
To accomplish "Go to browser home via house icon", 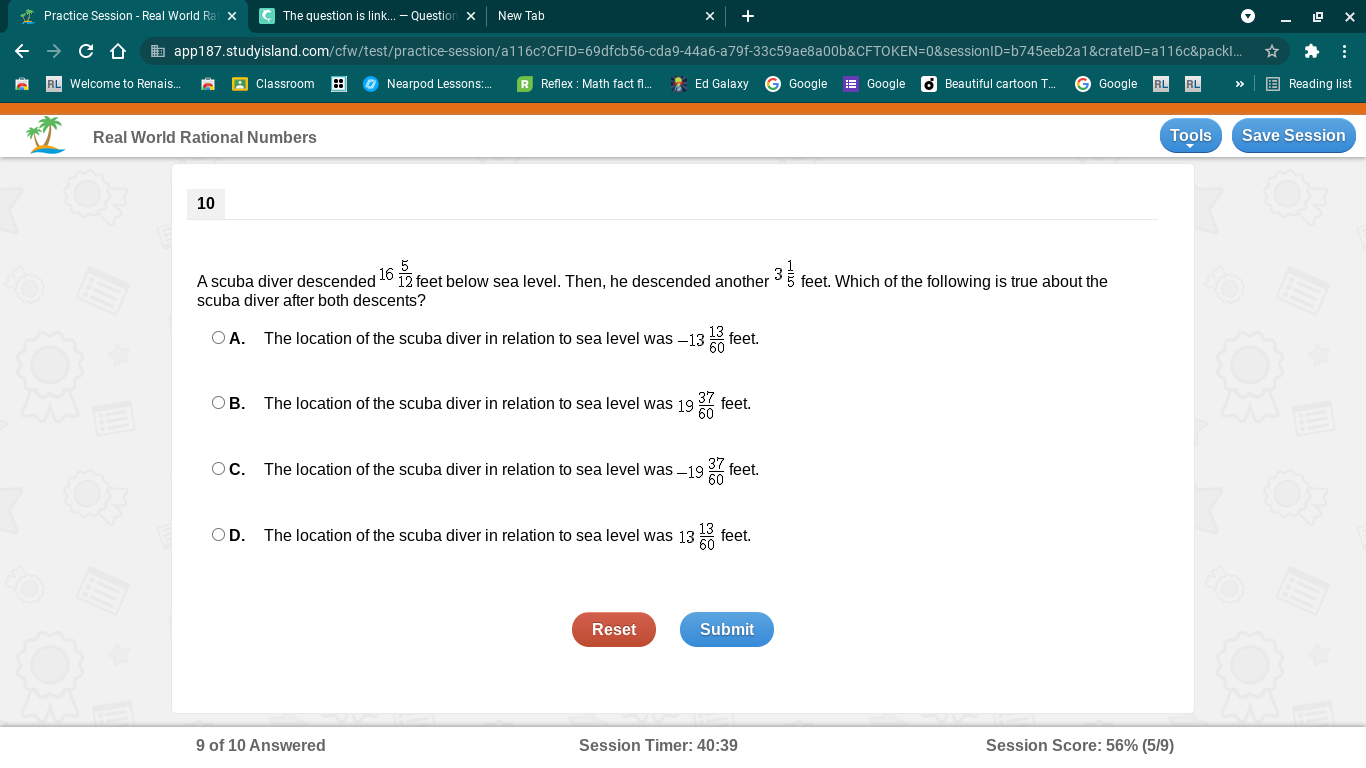I will pyautogui.click(x=118, y=51).
